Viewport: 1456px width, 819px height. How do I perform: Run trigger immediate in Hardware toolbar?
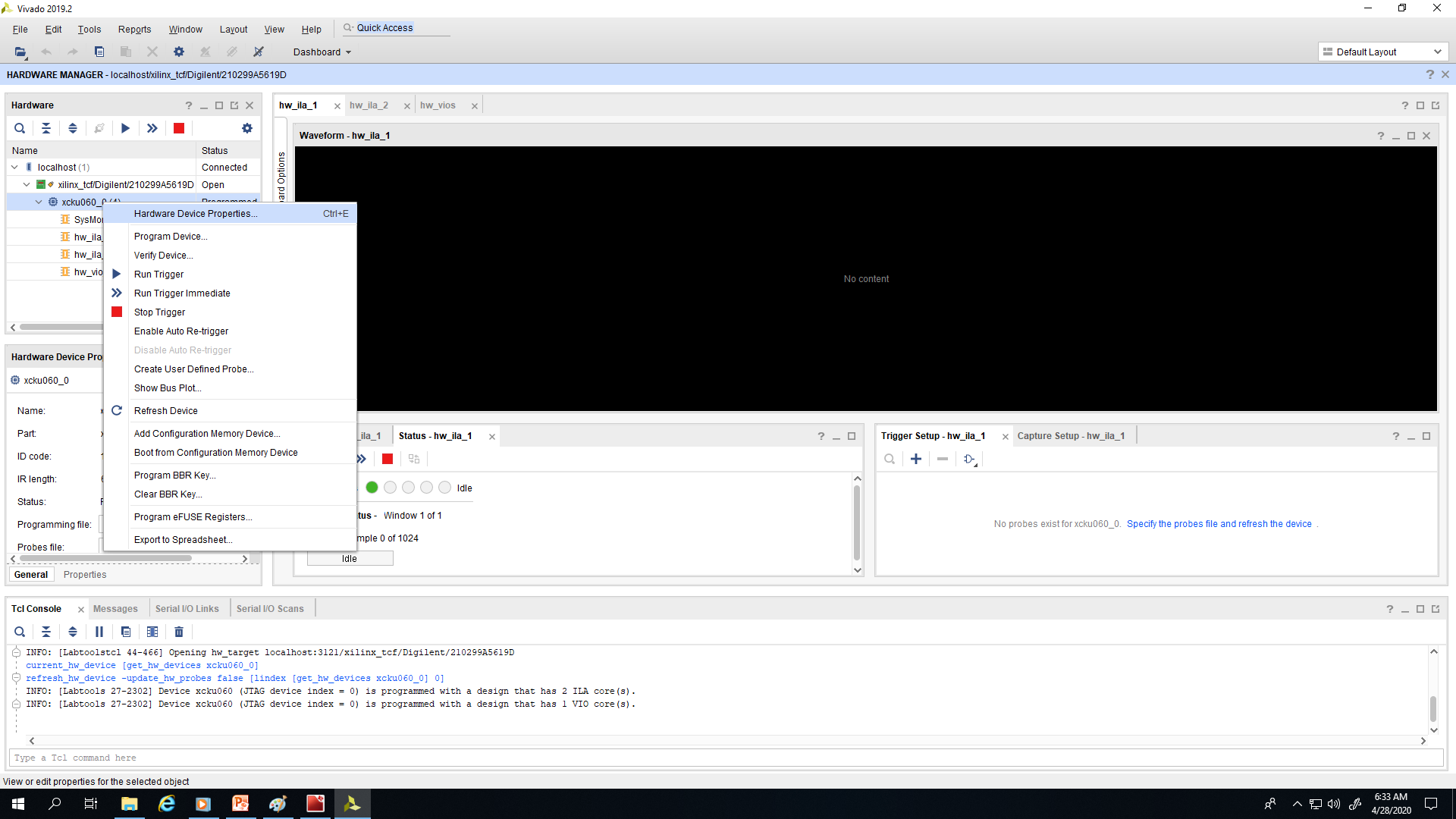click(x=152, y=128)
